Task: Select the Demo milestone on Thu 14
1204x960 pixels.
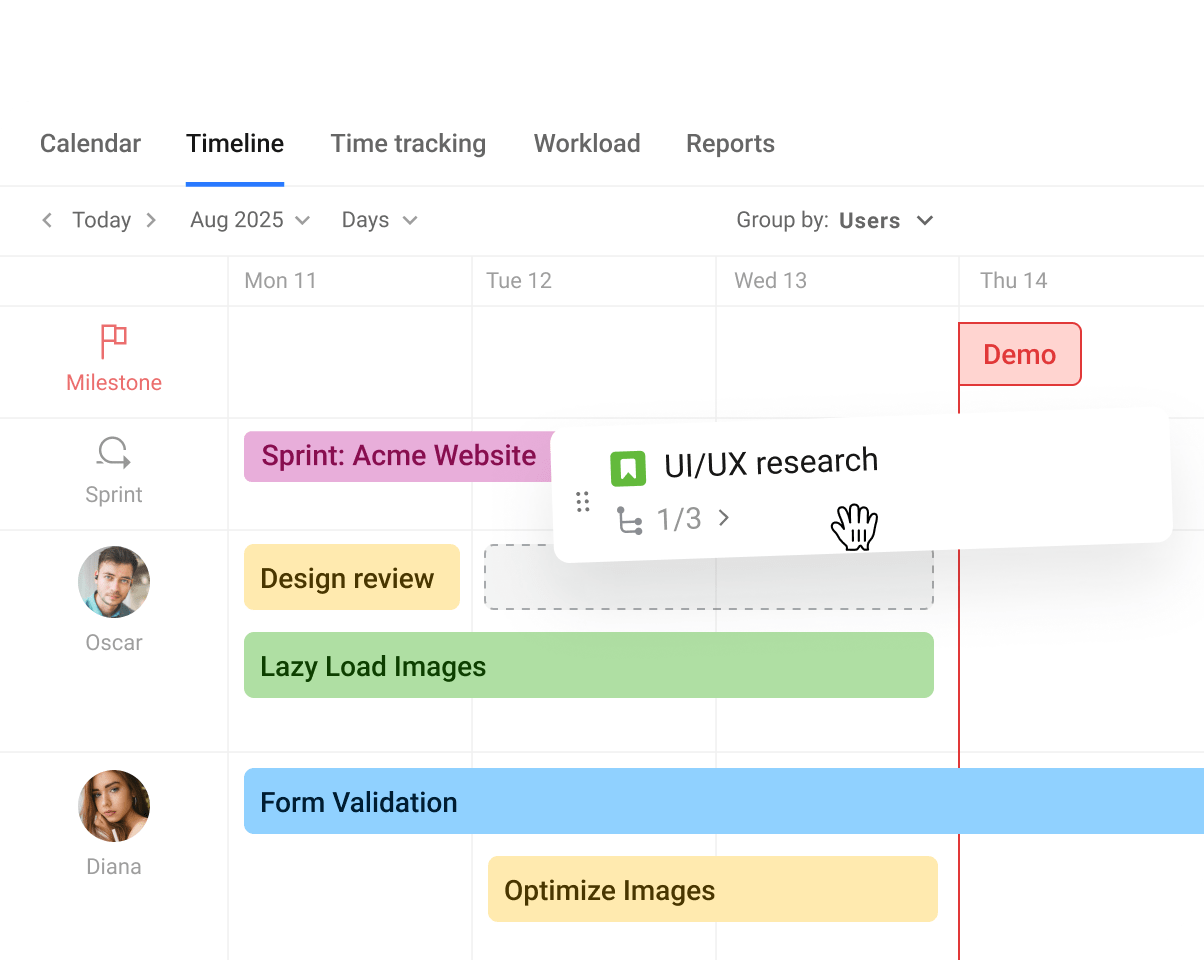Action: coord(1020,354)
